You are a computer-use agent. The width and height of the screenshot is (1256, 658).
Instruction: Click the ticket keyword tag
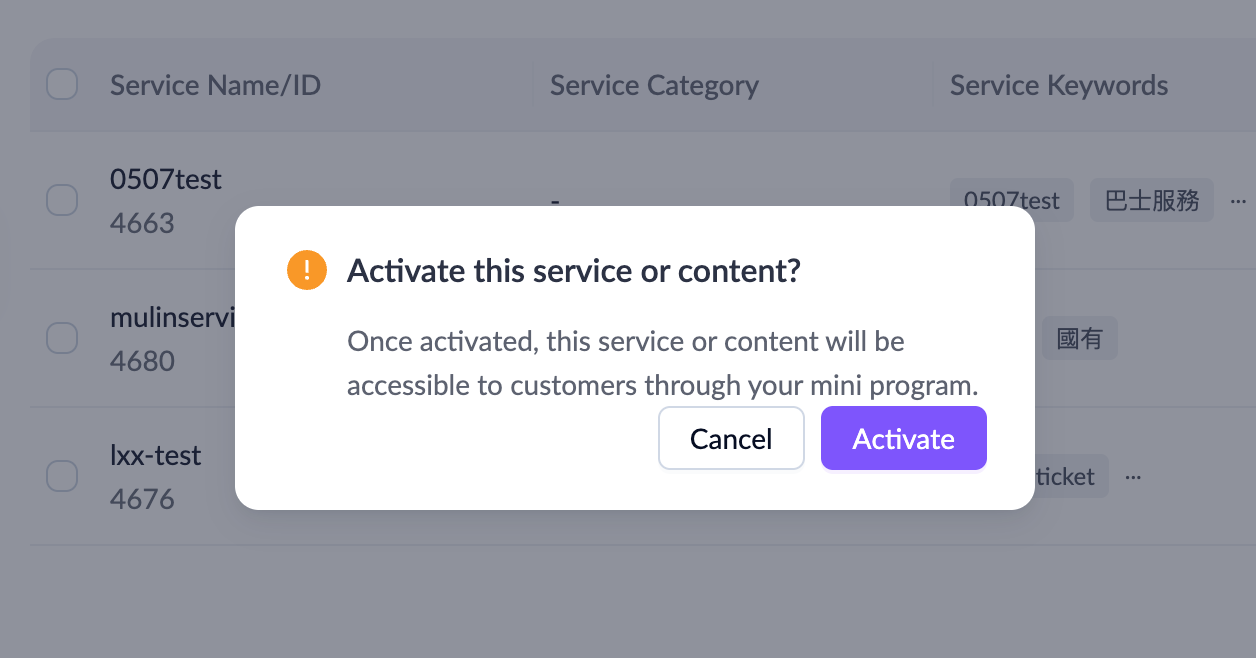[x=1065, y=477]
